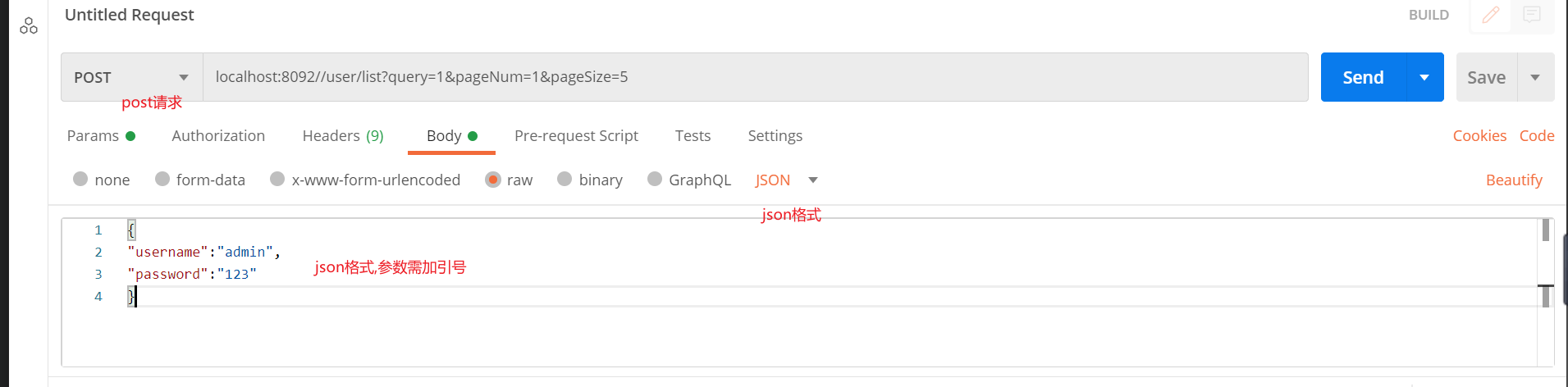Open the JSON format dropdown
This screenshot has height=387, width=1568.
tap(786, 180)
